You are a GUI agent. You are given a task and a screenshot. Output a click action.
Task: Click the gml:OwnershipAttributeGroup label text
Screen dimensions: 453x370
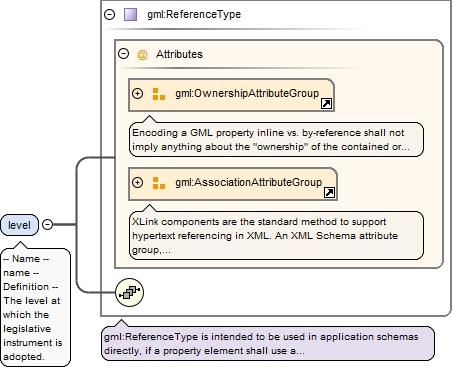pos(247,94)
